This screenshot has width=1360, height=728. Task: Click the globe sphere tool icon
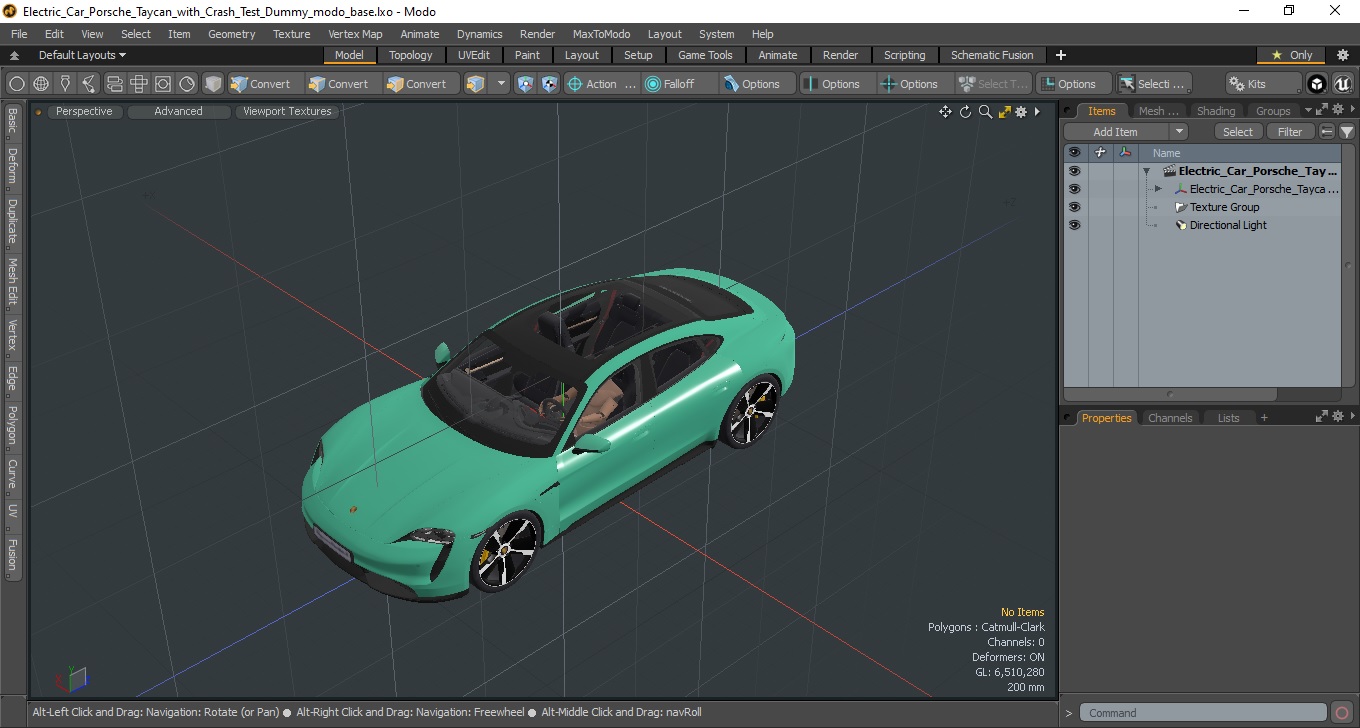pyautogui.click(x=41, y=84)
